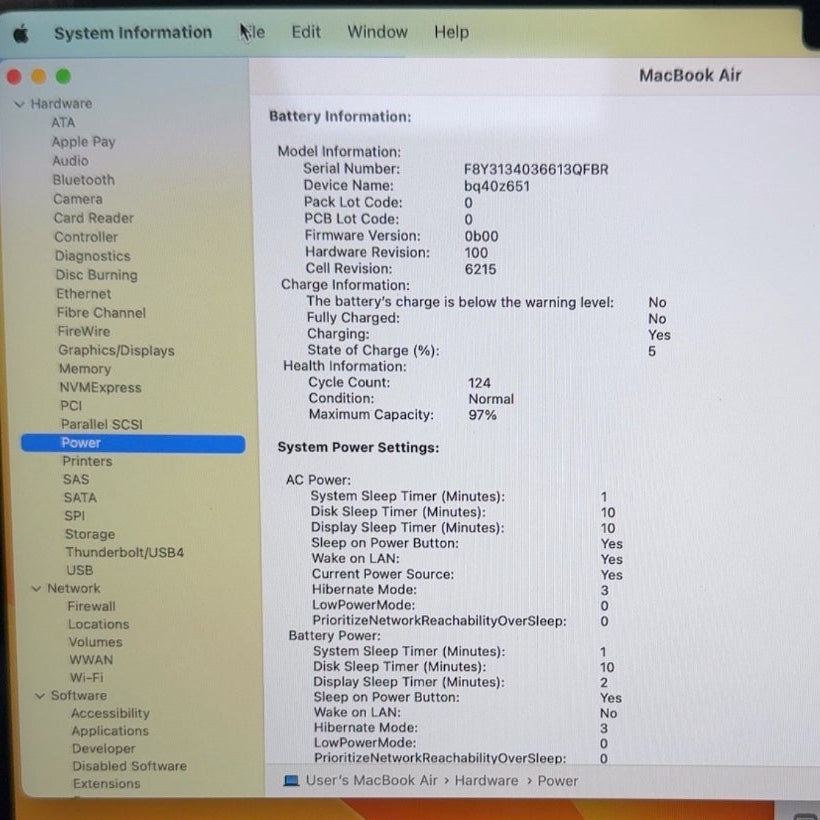The height and width of the screenshot is (820, 820).
Task: Select SPI in the sidebar
Action: [x=74, y=517]
